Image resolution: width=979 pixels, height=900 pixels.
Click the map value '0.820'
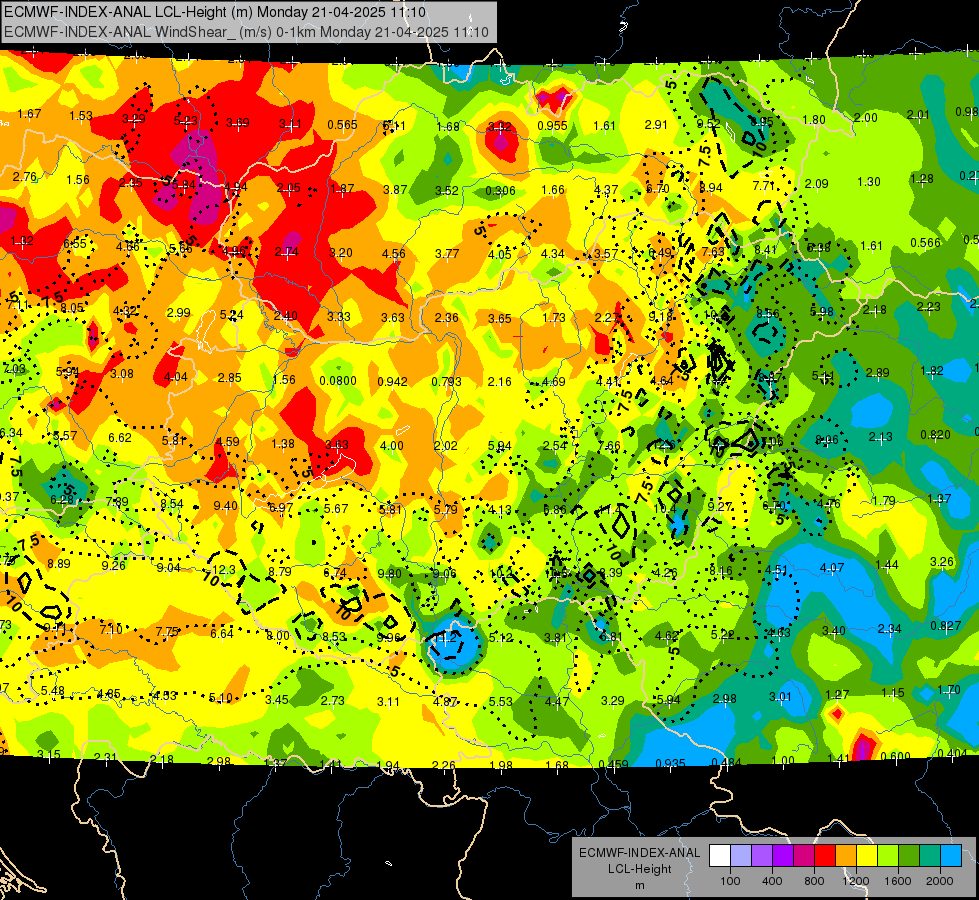coord(935,435)
